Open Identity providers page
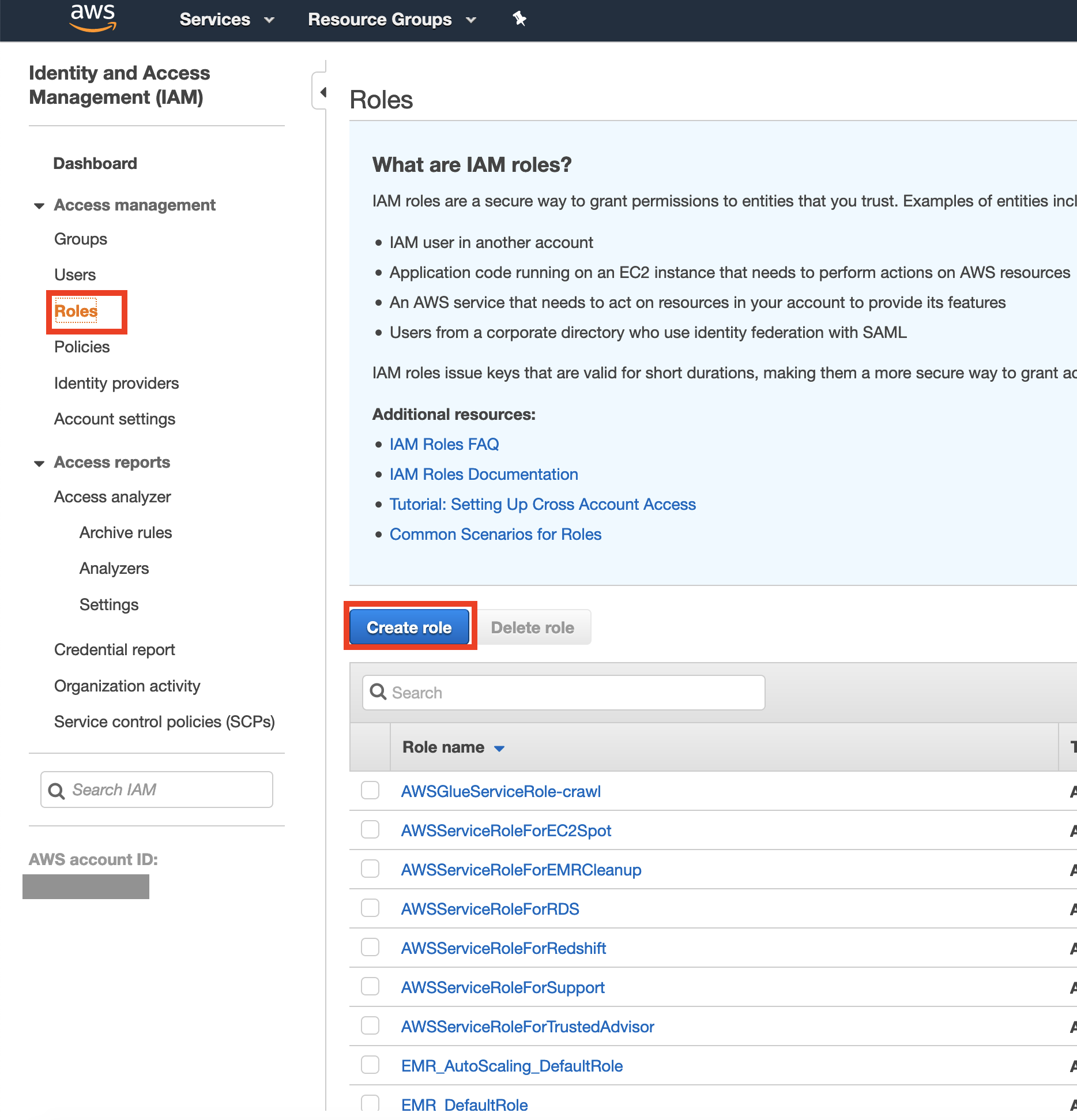This screenshot has height=1120, width=1077. coord(116,384)
